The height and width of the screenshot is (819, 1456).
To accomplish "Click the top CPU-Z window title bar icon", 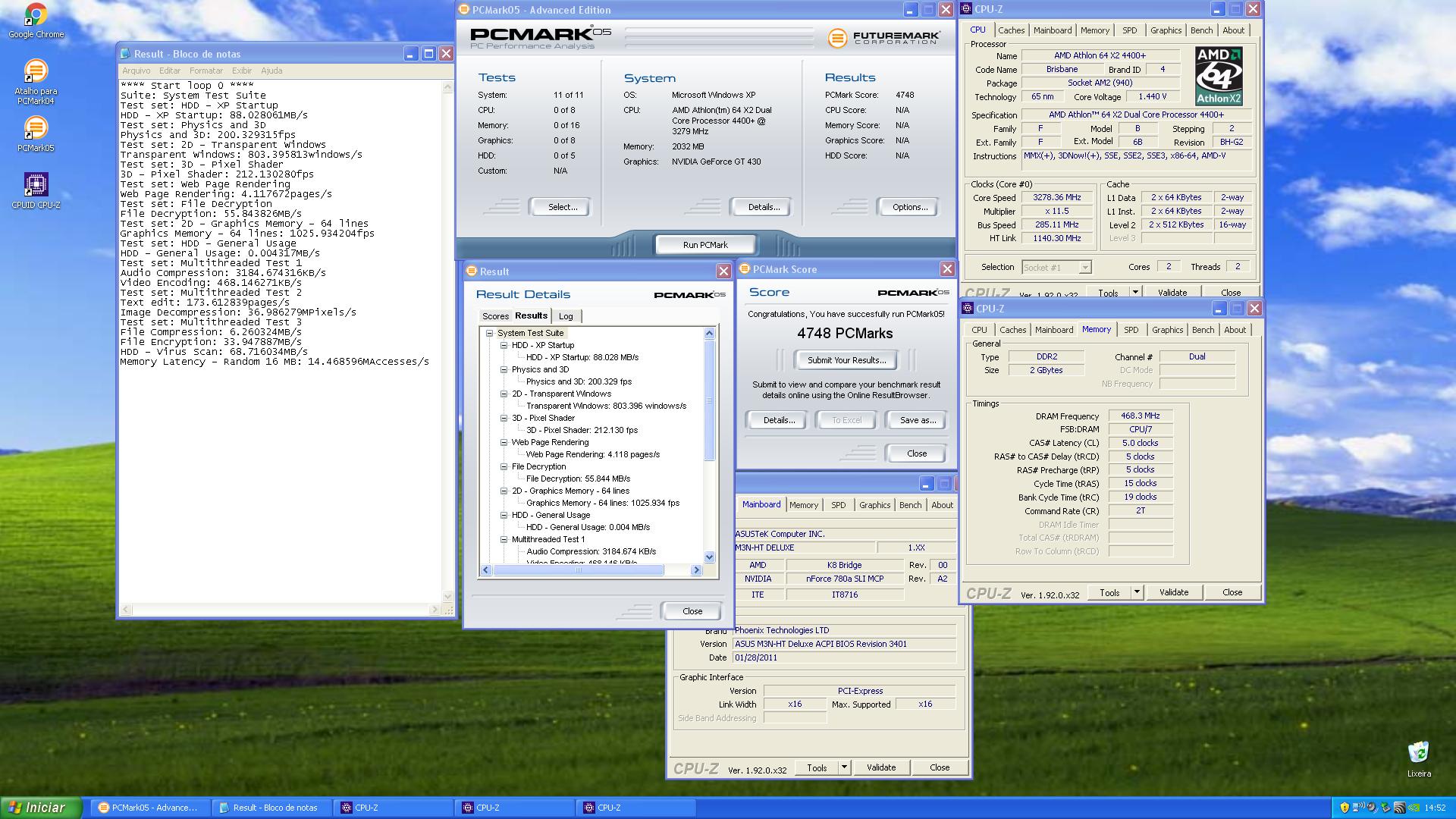I will (x=967, y=9).
